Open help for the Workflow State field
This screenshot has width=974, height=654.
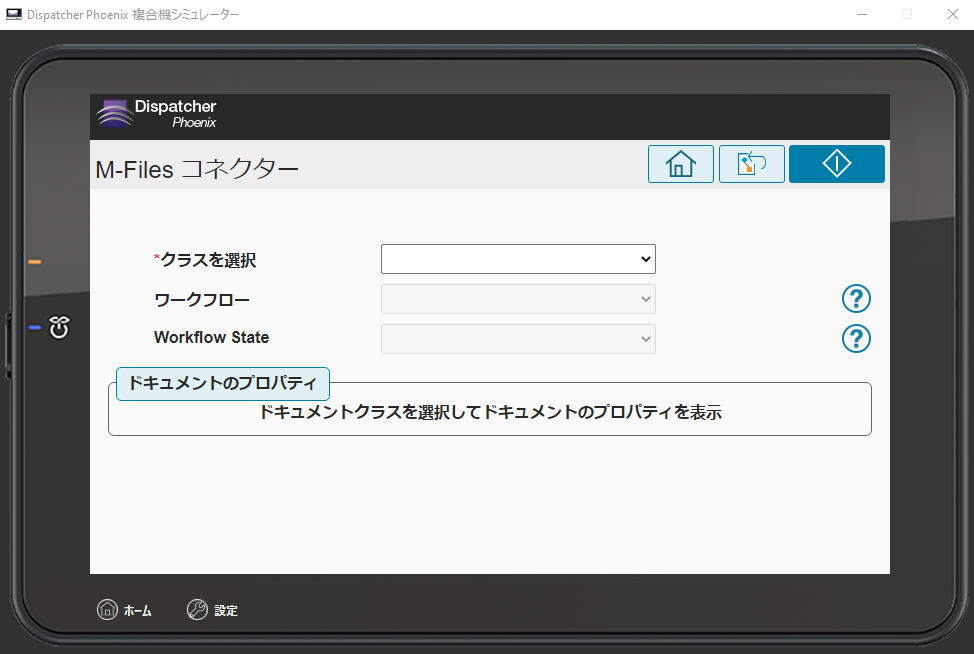tap(856, 338)
